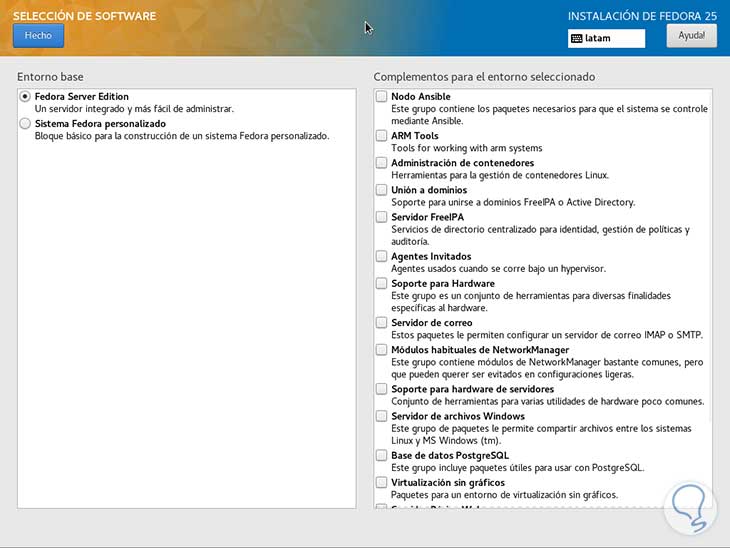
Task: Toggle the Agentes Invitados checkbox
Action: 381,256
